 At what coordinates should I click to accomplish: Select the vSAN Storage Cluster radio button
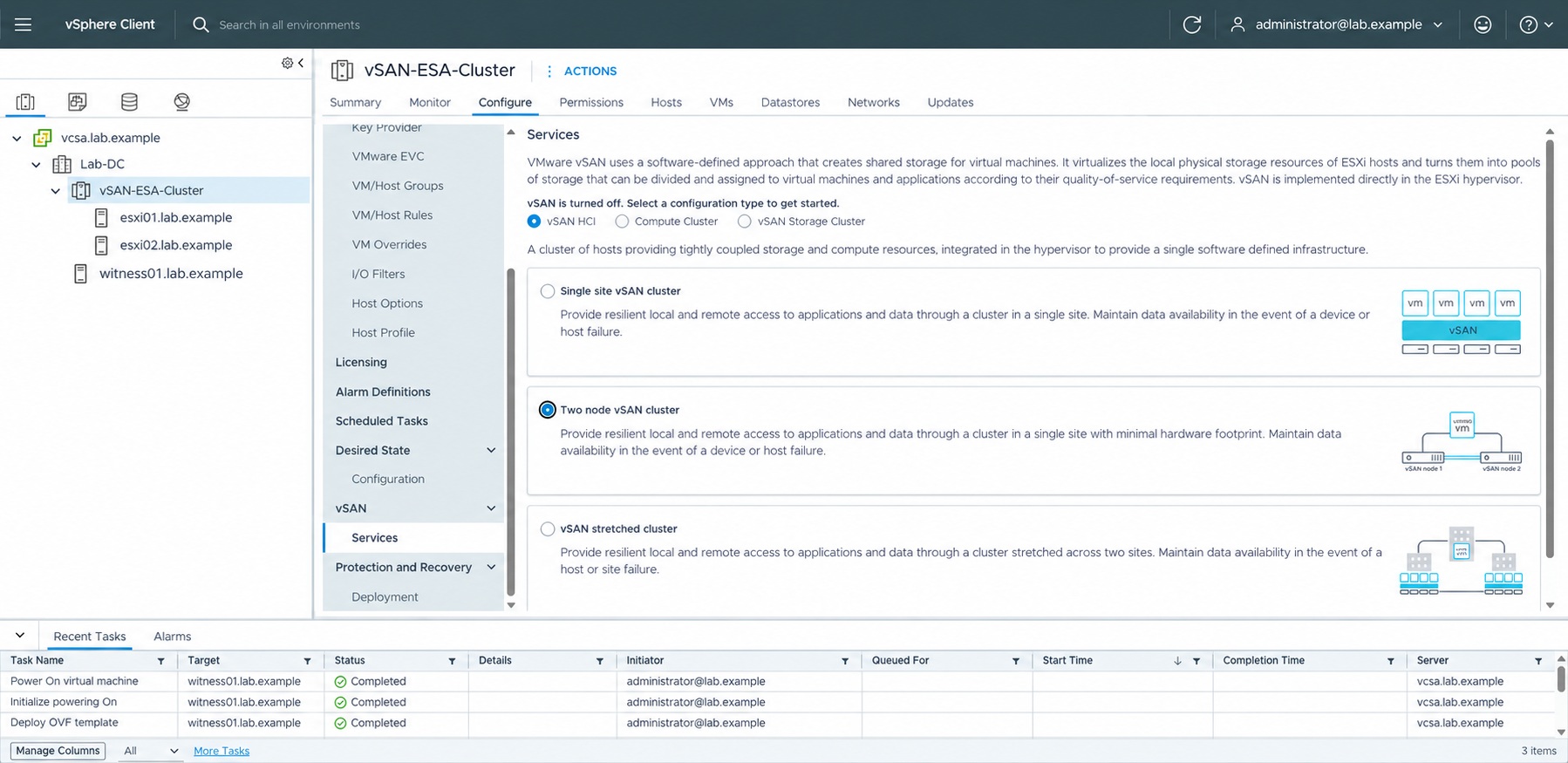click(744, 221)
